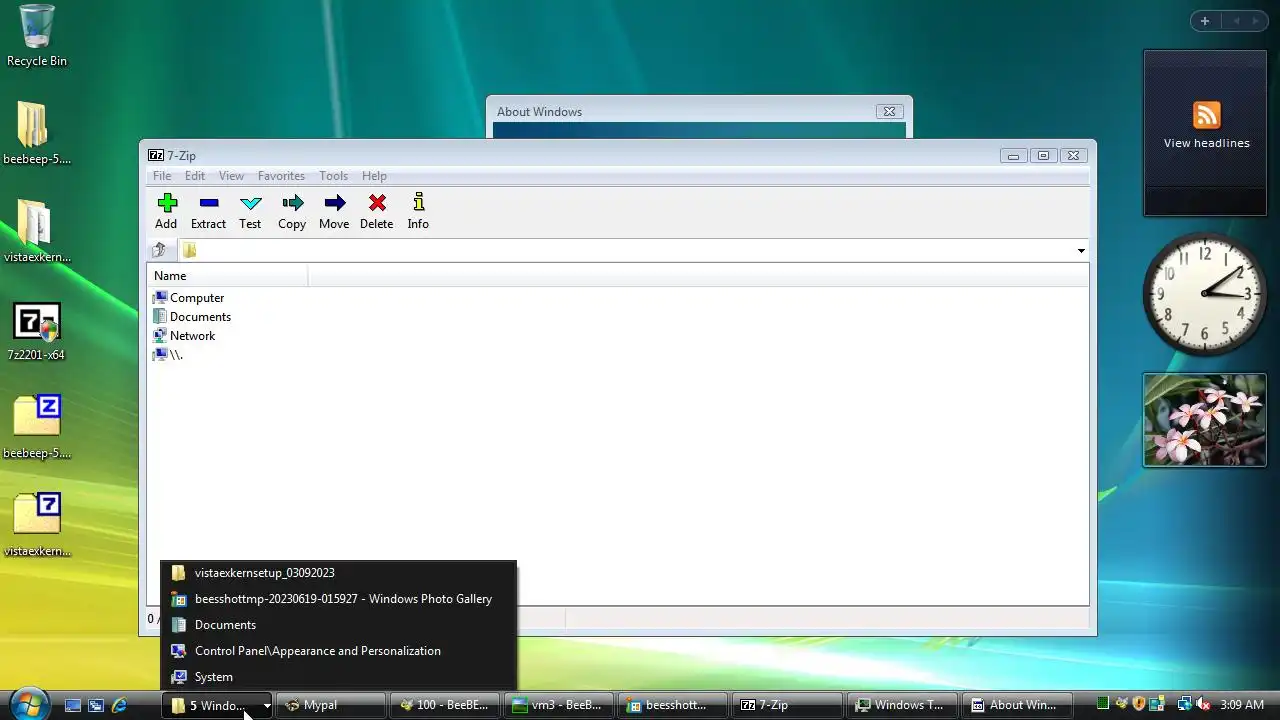Image resolution: width=1280 pixels, height=720 pixels.
Task: Switch to the vm3 - BeeBEEP taskbar button
Action: [x=558, y=705]
